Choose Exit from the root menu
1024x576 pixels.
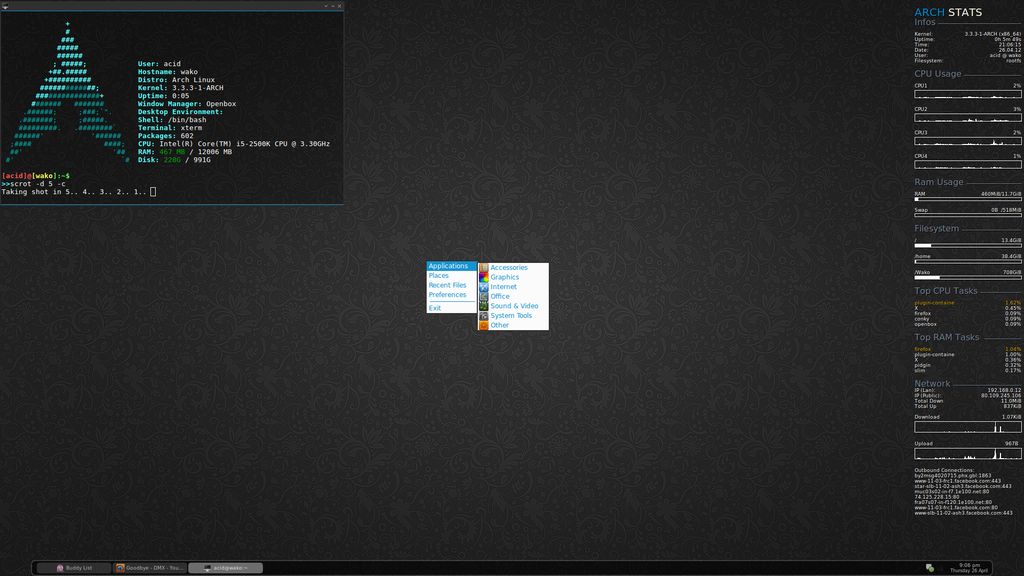point(435,308)
